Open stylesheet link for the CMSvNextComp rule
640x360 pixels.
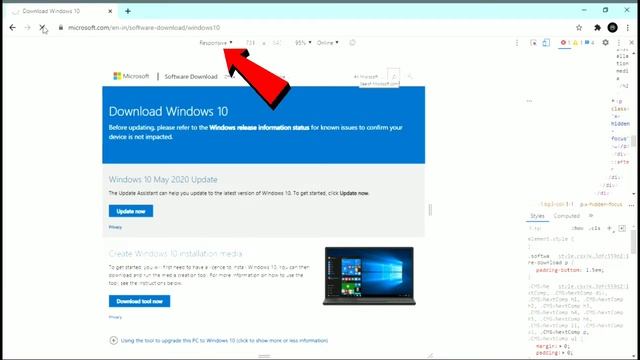(593, 287)
